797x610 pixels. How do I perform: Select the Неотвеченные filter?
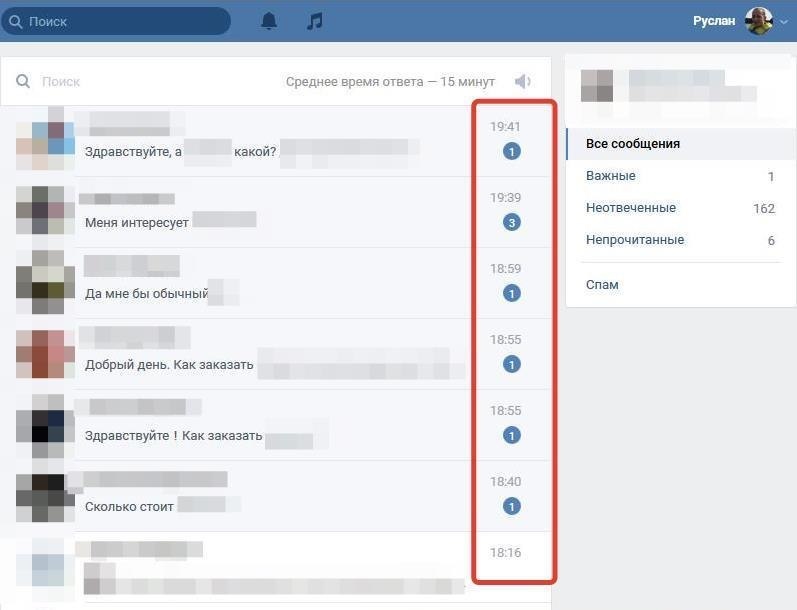click(x=681, y=208)
